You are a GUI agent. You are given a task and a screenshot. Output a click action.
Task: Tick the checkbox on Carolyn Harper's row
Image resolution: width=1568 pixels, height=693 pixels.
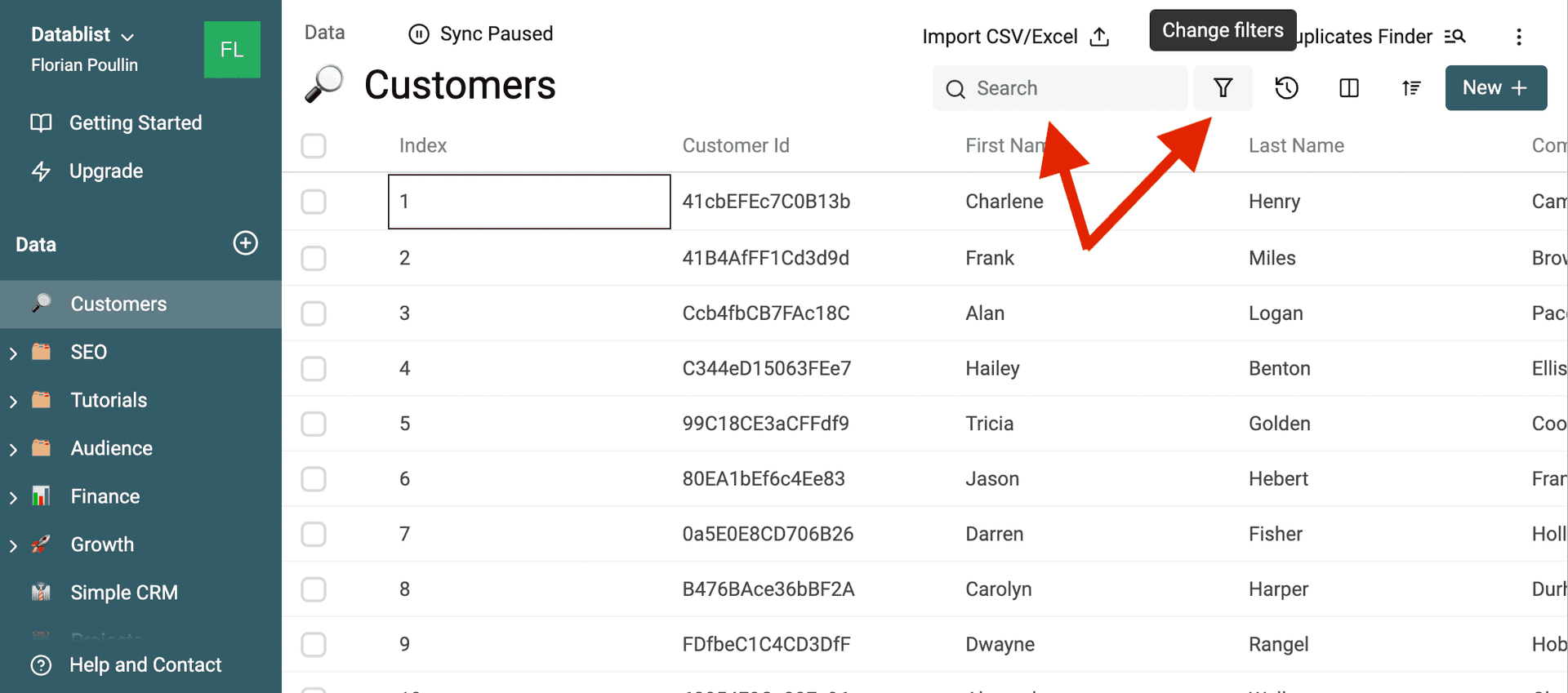(x=313, y=589)
